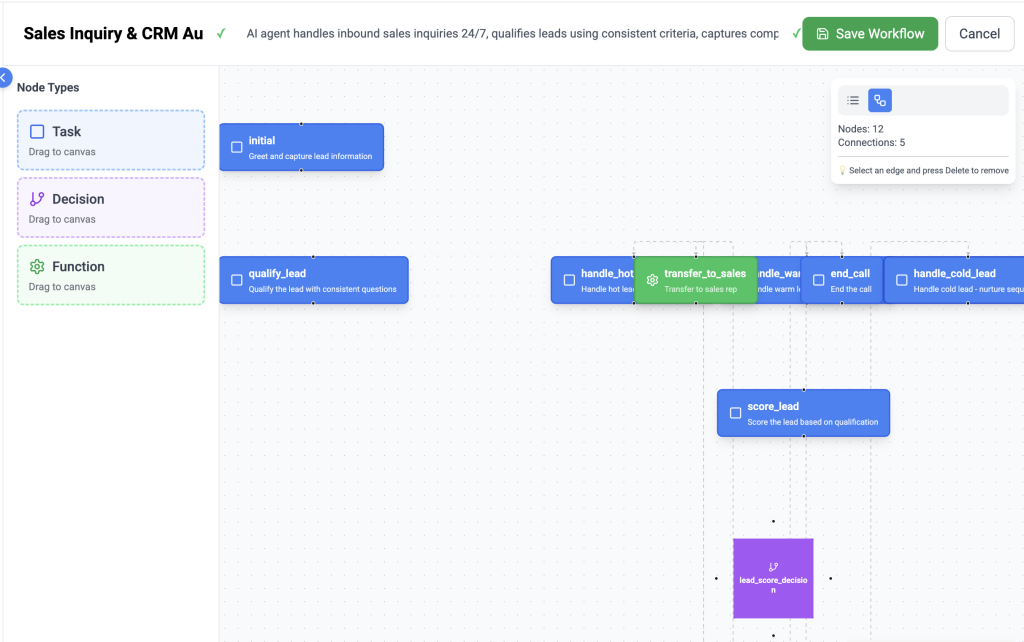Click the floppy disk icon on Save Workflow

coord(822,34)
